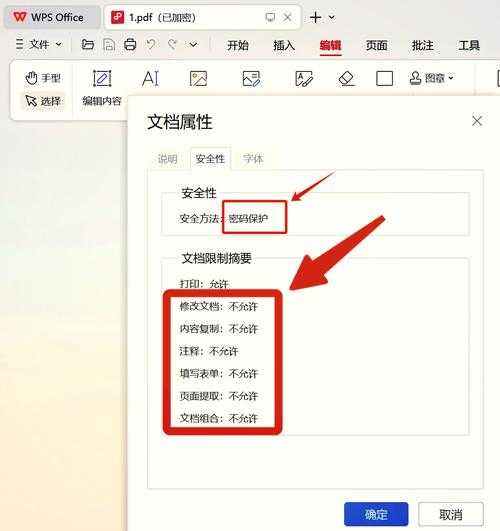The width and height of the screenshot is (500, 531).
Task: Click the edit image icon
Action: click(x=251, y=79)
